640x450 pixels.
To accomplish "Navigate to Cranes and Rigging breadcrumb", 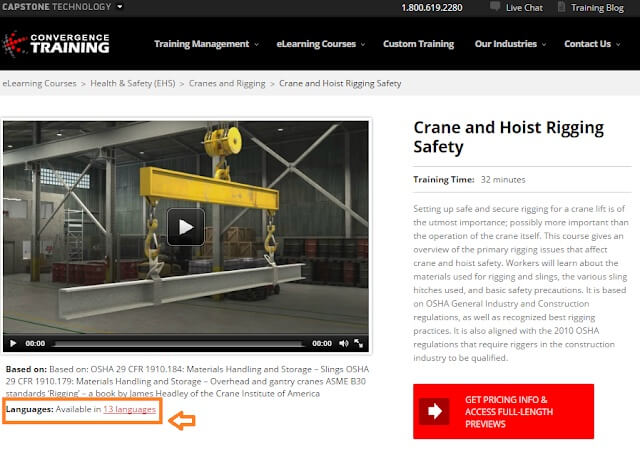I will (x=227, y=83).
